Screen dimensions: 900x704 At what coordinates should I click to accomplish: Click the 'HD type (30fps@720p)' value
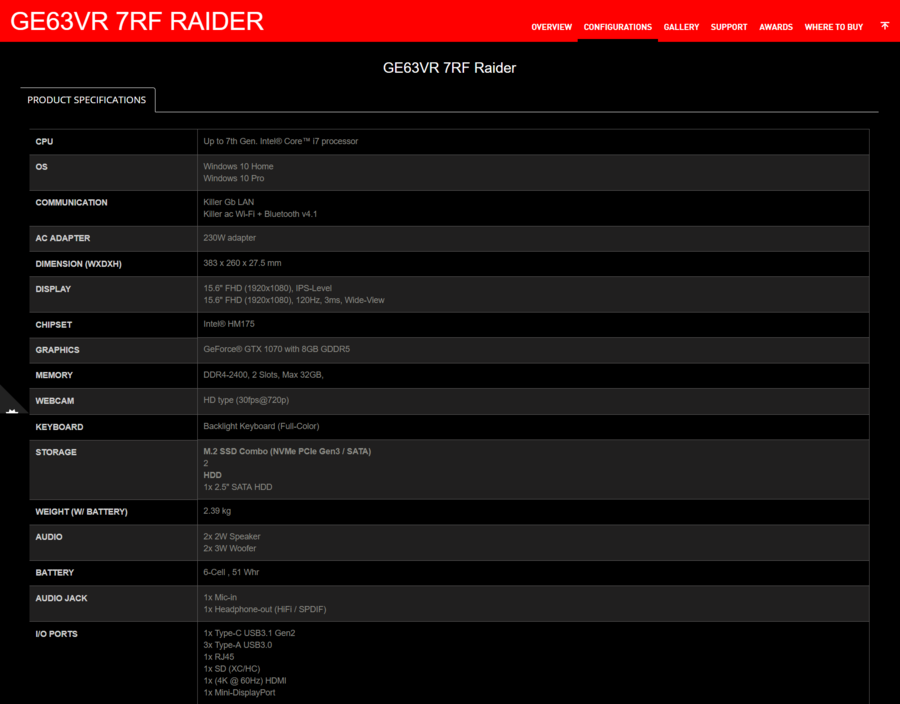(x=246, y=400)
